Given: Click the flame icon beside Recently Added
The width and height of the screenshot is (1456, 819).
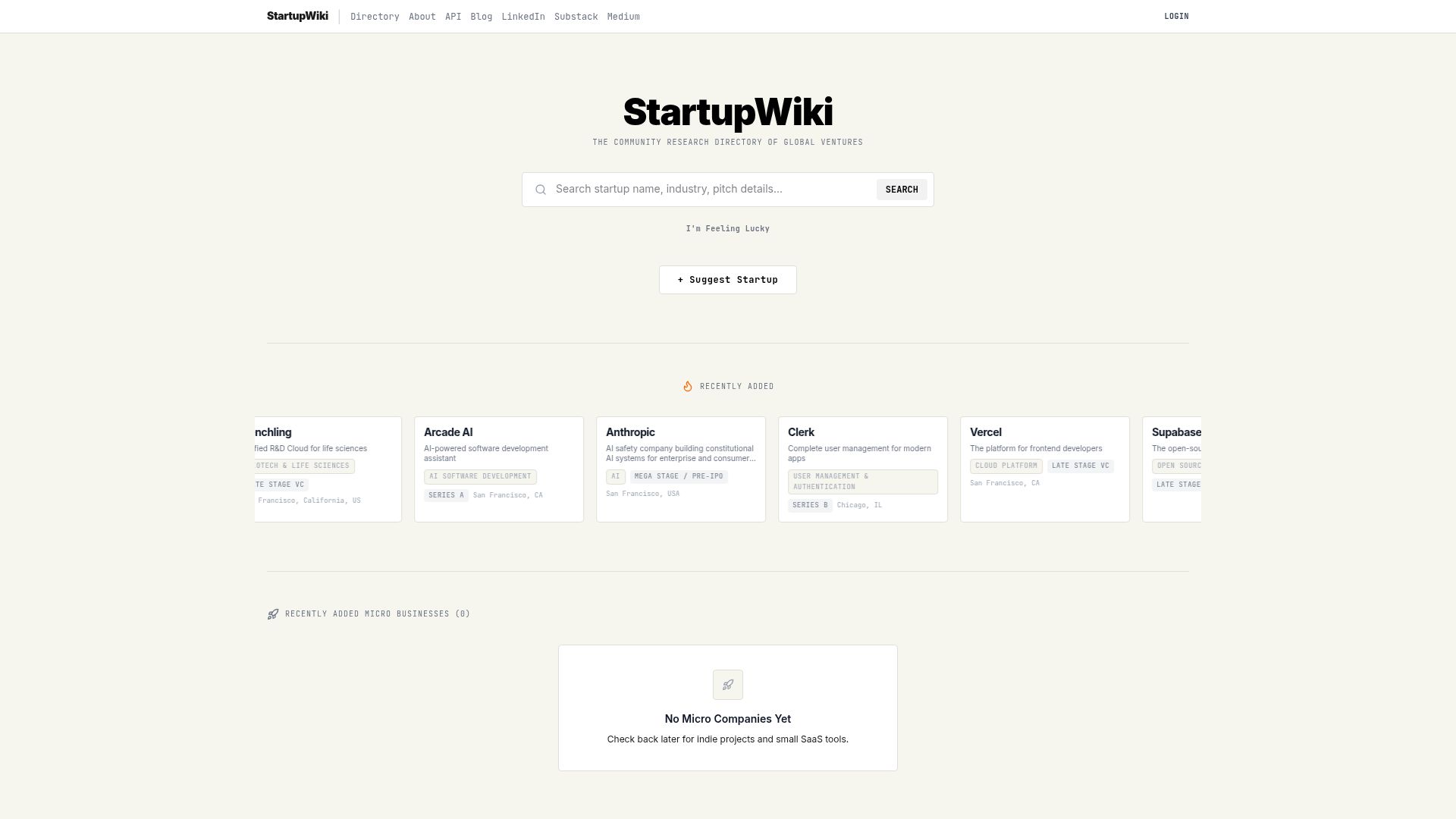Looking at the screenshot, I should point(688,387).
